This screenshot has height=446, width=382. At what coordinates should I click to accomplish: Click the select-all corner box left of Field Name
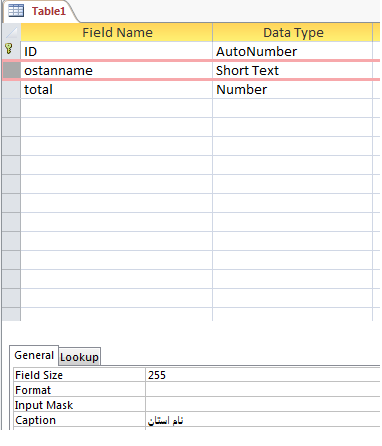coord(12,32)
